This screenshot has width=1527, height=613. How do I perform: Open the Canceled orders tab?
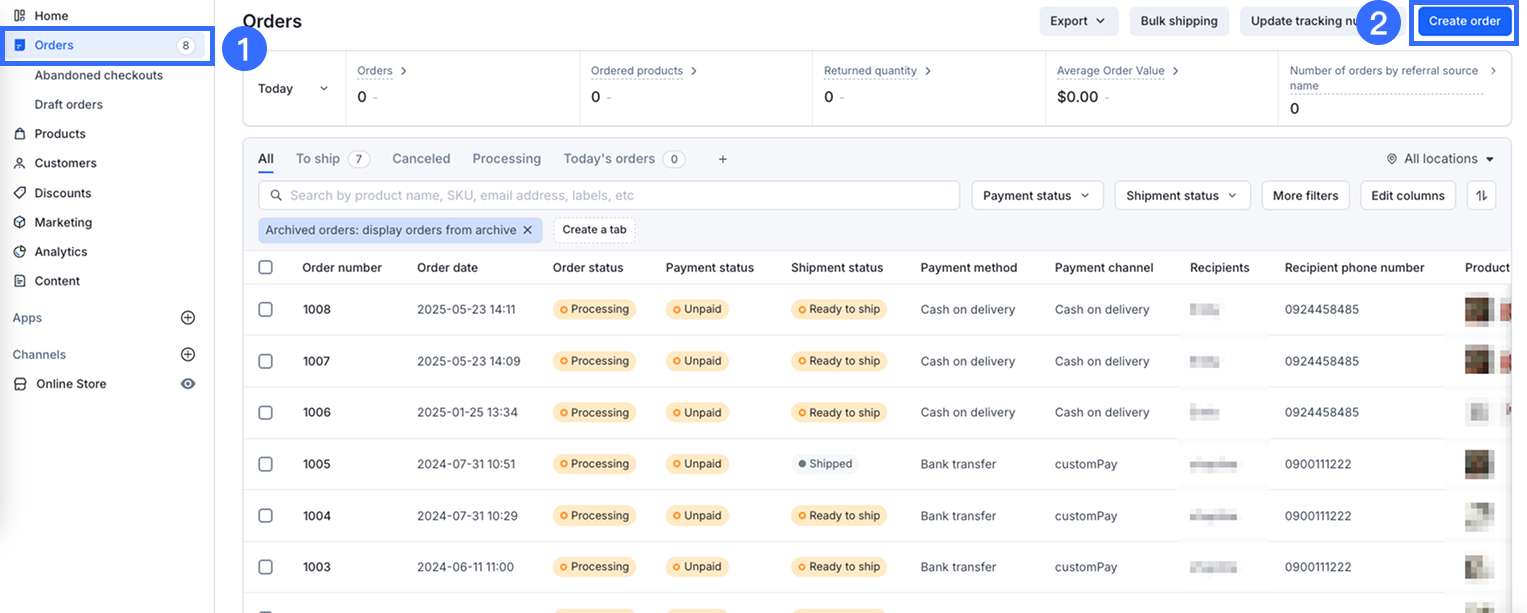click(421, 159)
